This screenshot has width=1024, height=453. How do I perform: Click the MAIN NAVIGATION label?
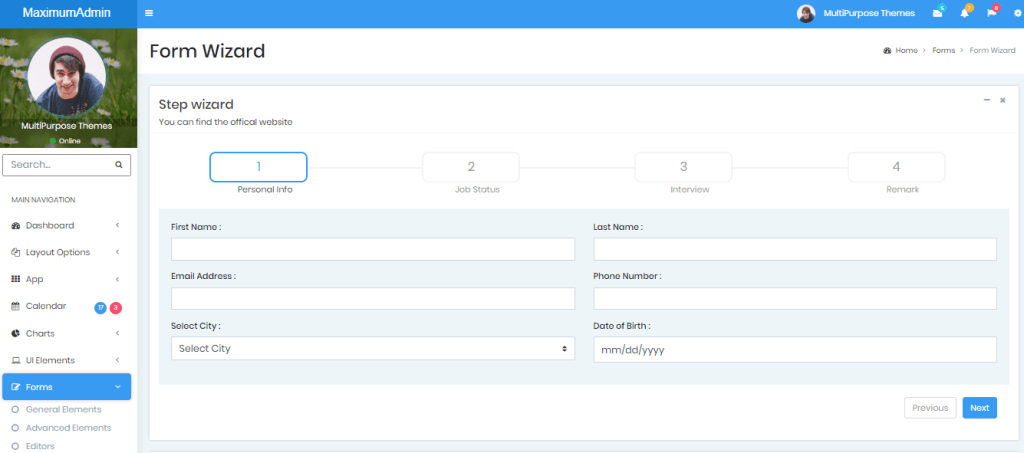click(43, 200)
